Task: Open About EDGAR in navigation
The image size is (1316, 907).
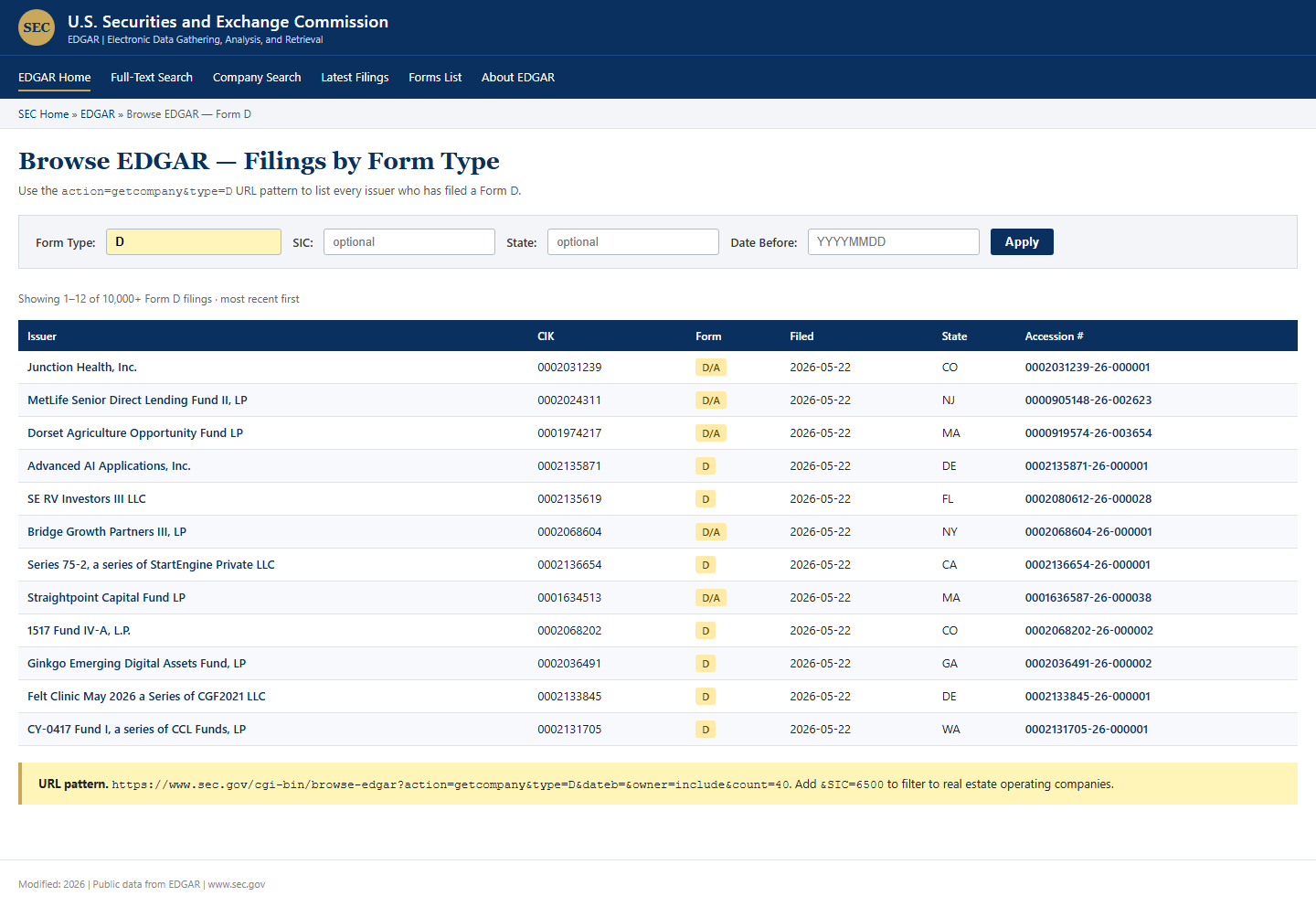Action: click(518, 78)
